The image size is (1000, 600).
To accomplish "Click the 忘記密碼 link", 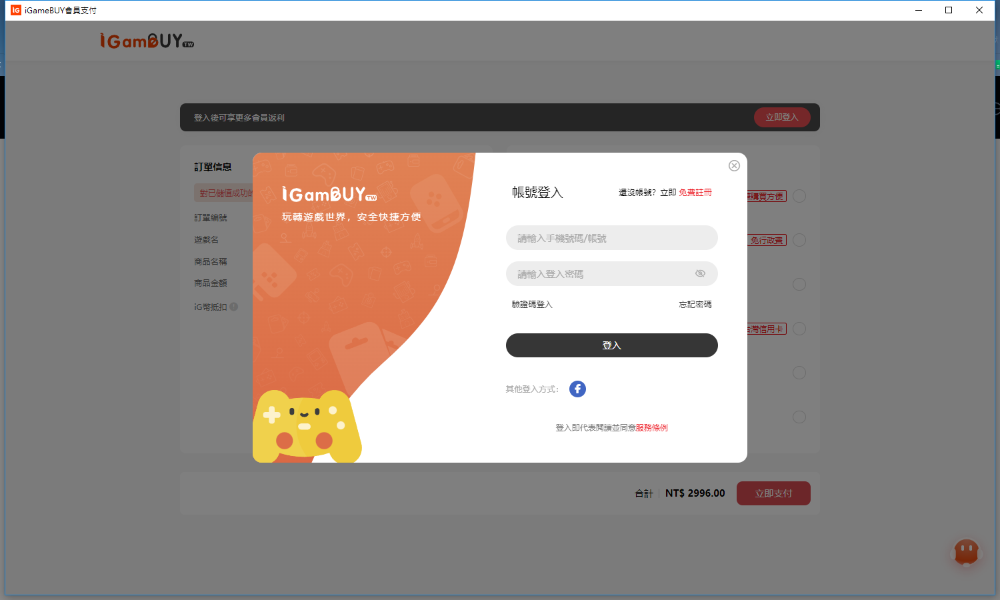I will pyautogui.click(x=695, y=305).
